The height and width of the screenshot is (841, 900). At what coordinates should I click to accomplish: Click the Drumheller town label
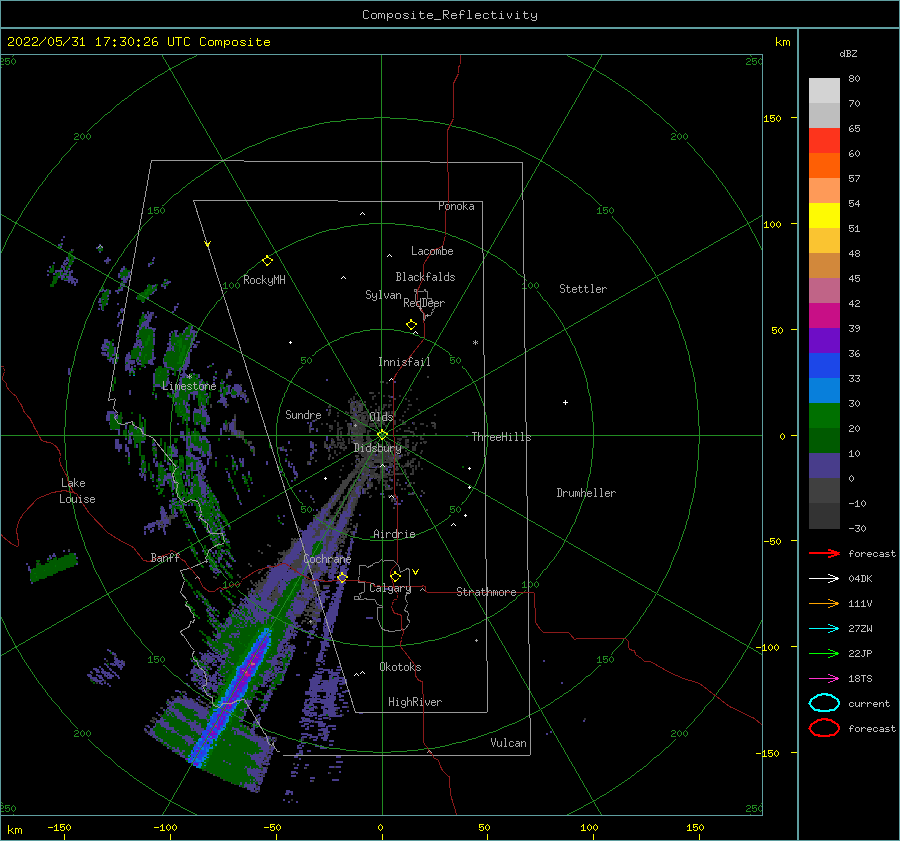(x=586, y=493)
